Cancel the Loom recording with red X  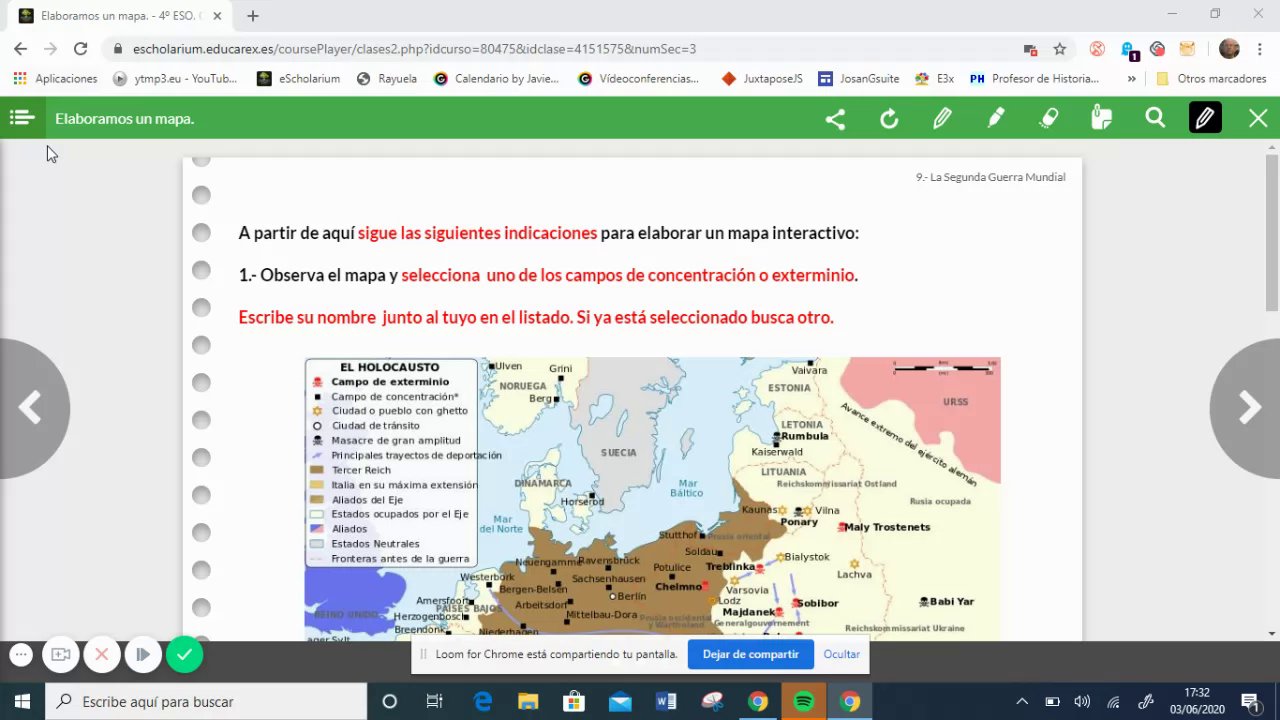101,655
